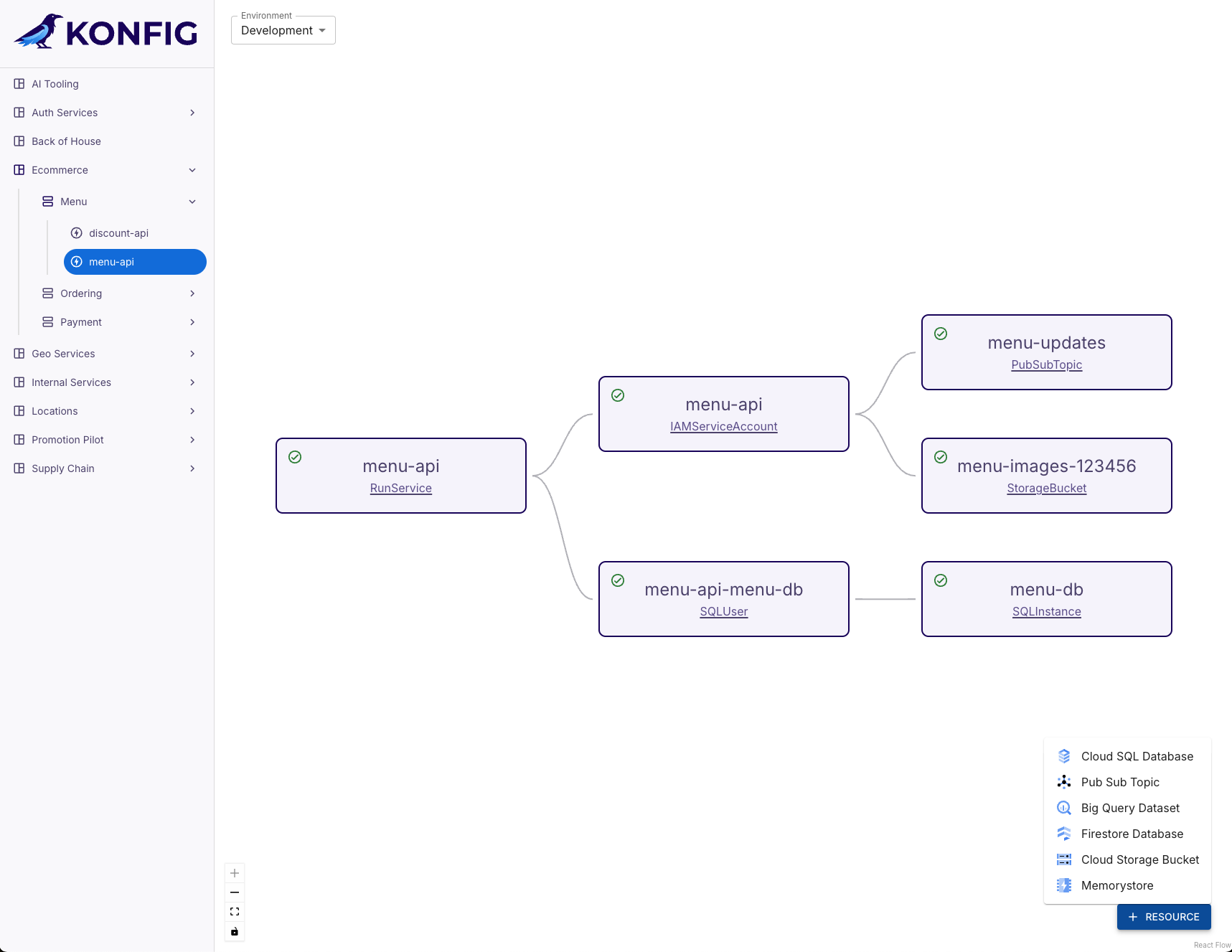Select the Big Query Dataset resource icon

click(x=1064, y=808)
